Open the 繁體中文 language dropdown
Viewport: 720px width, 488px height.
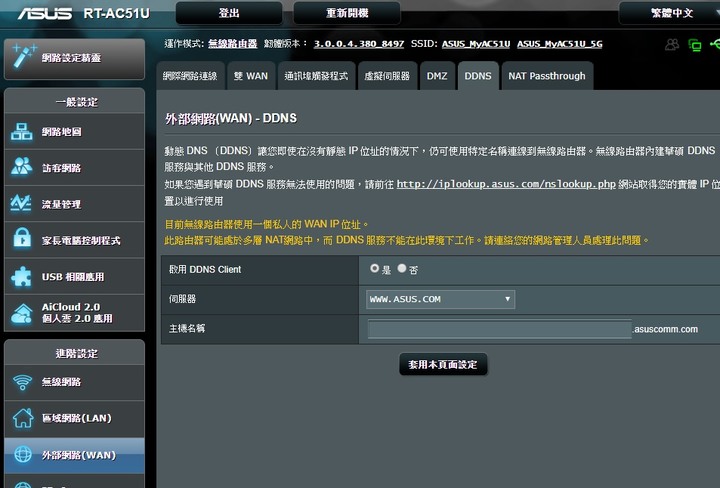670,13
